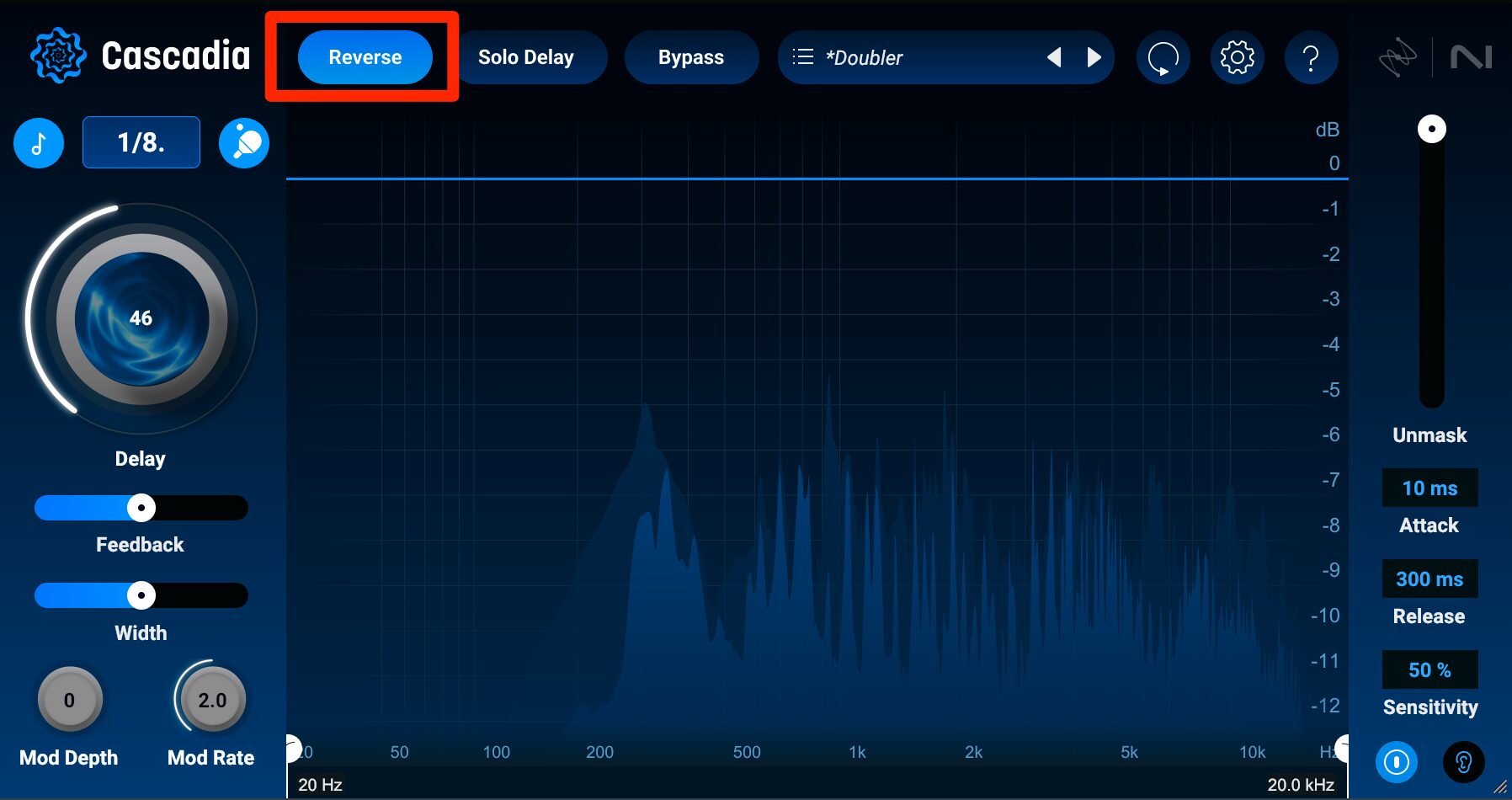Image resolution: width=1512 pixels, height=800 pixels.
Task: Click the 1/8. delay time field
Action: 141,142
